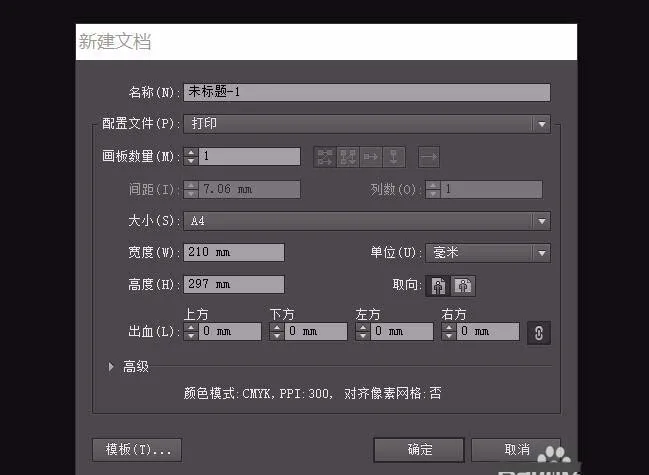Open the 配置文件 profile dropdown
This screenshot has width=649, height=475.
pyautogui.click(x=367, y=124)
